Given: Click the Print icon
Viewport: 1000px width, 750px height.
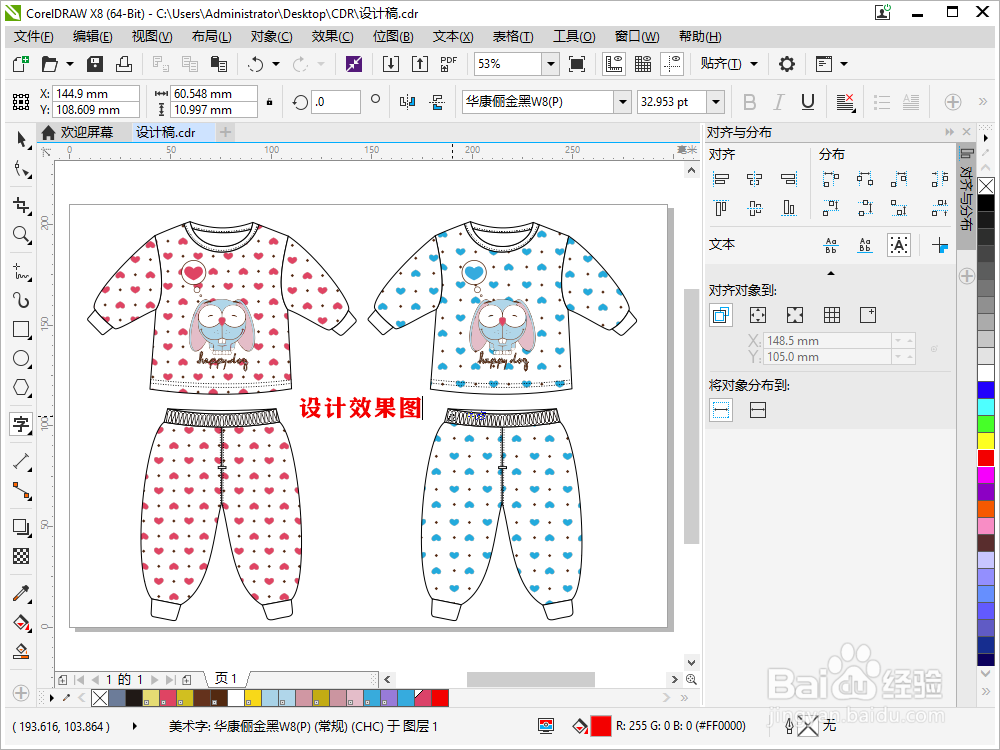Looking at the screenshot, I should click(124, 64).
